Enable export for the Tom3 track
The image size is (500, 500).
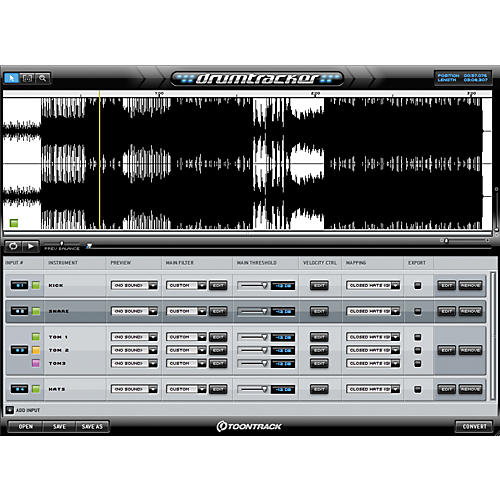click(418, 363)
